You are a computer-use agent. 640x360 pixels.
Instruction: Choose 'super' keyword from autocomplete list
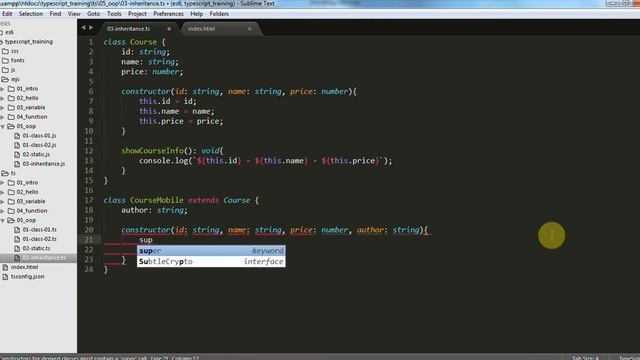tap(211, 251)
